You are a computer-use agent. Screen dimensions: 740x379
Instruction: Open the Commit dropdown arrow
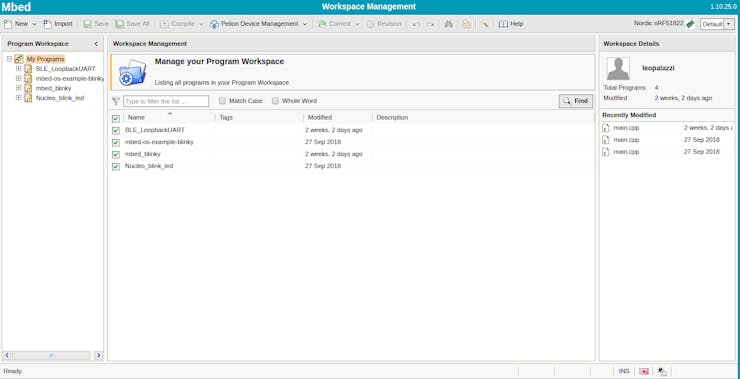tap(357, 24)
